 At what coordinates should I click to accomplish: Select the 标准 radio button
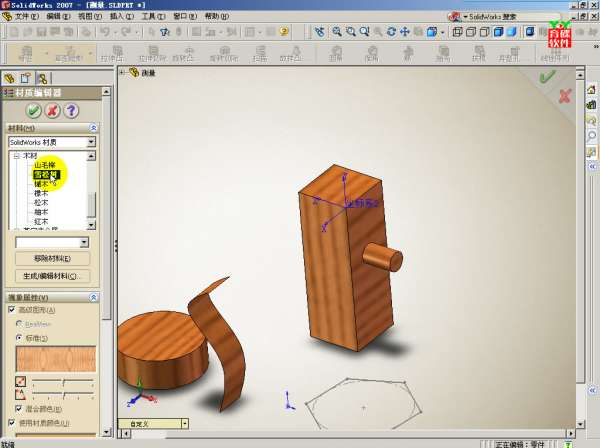coord(19,338)
